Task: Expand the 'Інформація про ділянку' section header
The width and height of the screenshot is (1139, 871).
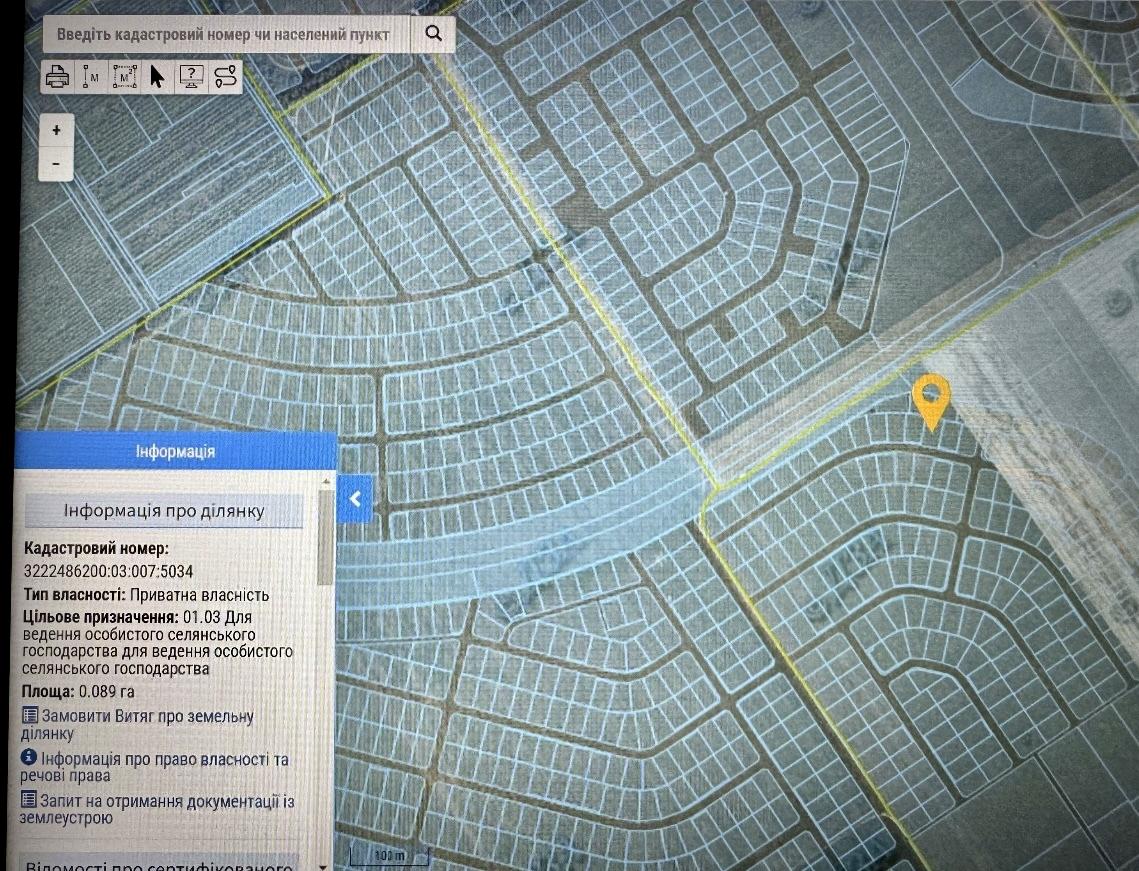Action: tap(164, 511)
